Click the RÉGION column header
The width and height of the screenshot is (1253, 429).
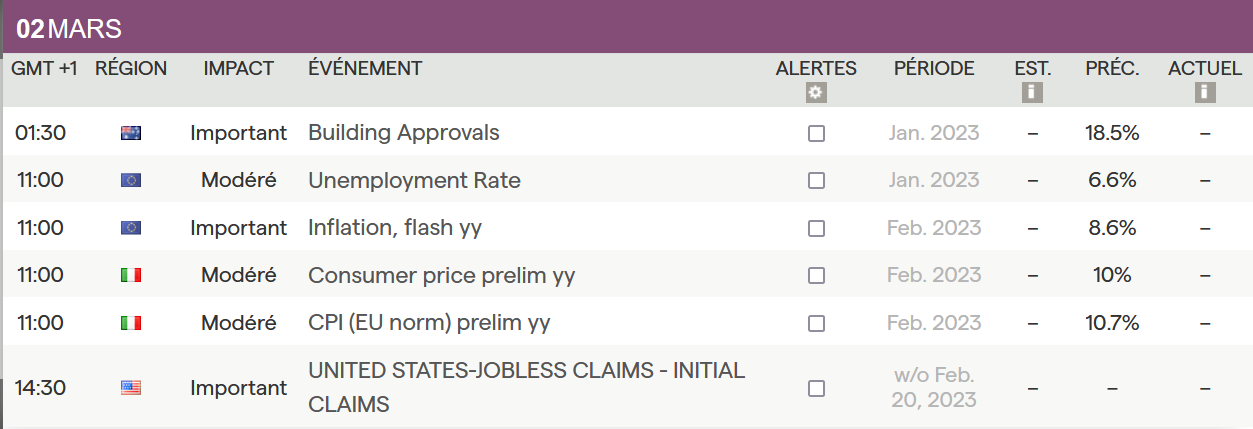click(x=131, y=68)
